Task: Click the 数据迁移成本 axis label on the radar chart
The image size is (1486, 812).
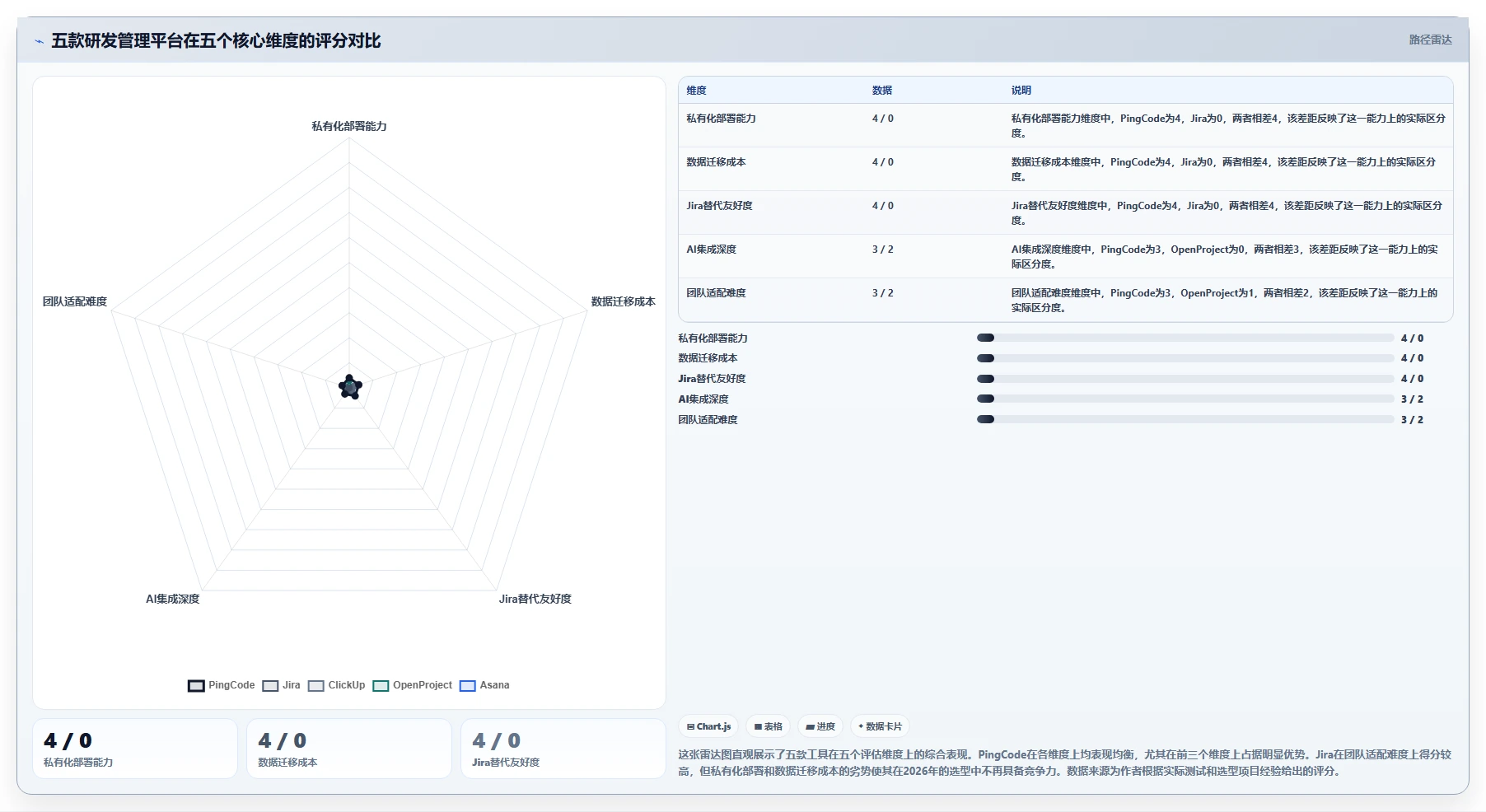Action: click(x=623, y=301)
